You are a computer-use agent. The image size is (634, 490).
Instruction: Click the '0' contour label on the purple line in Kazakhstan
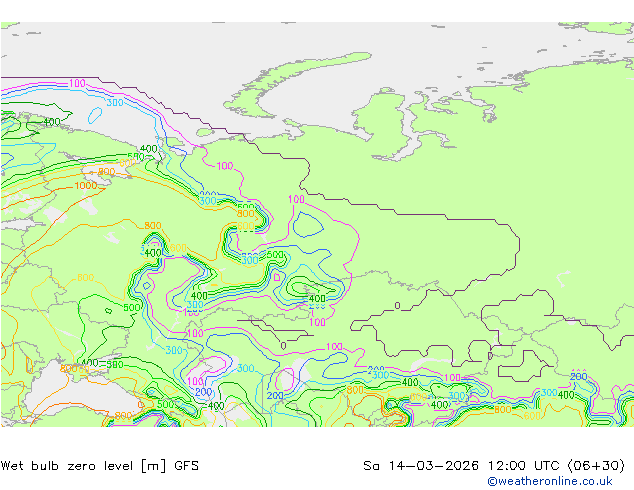click(x=397, y=306)
